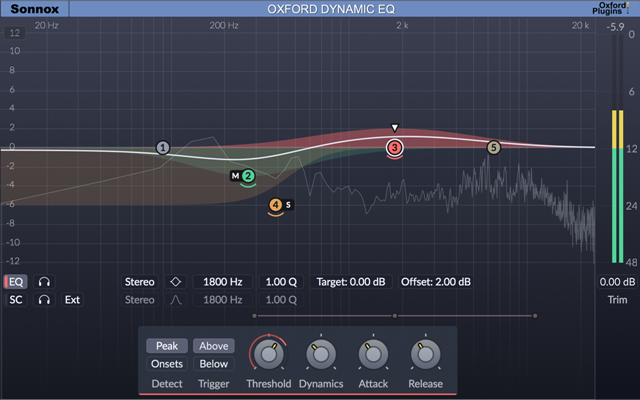Click the Dynamics knob
The image size is (640, 400).
click(321, 354)
